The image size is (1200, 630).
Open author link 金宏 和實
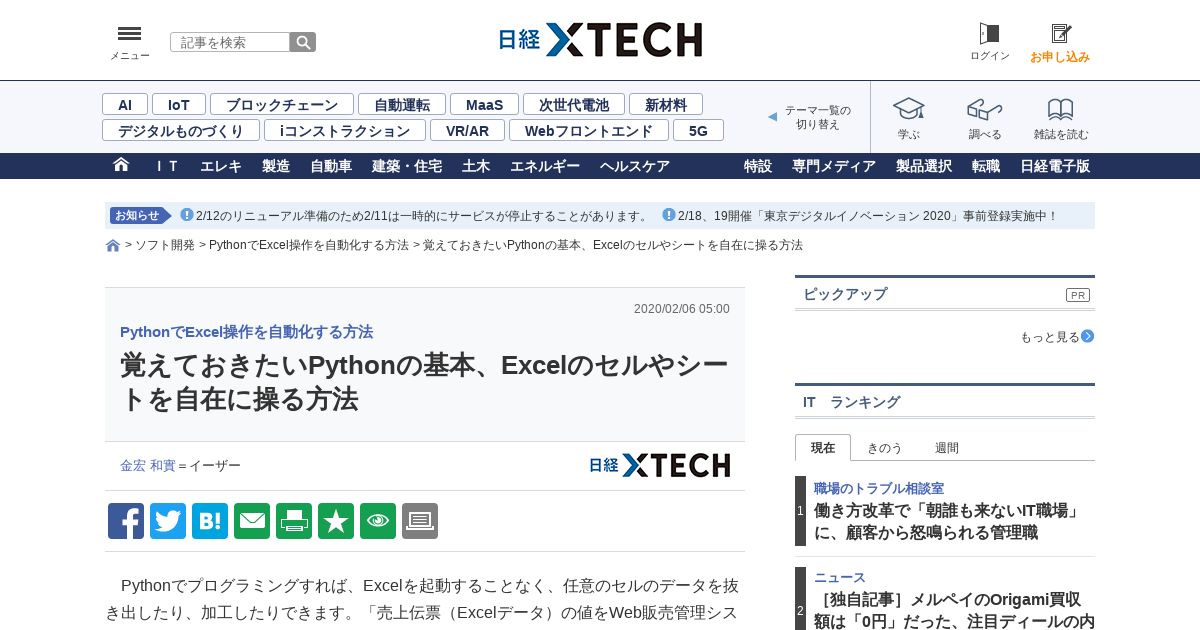pos(147,466)
